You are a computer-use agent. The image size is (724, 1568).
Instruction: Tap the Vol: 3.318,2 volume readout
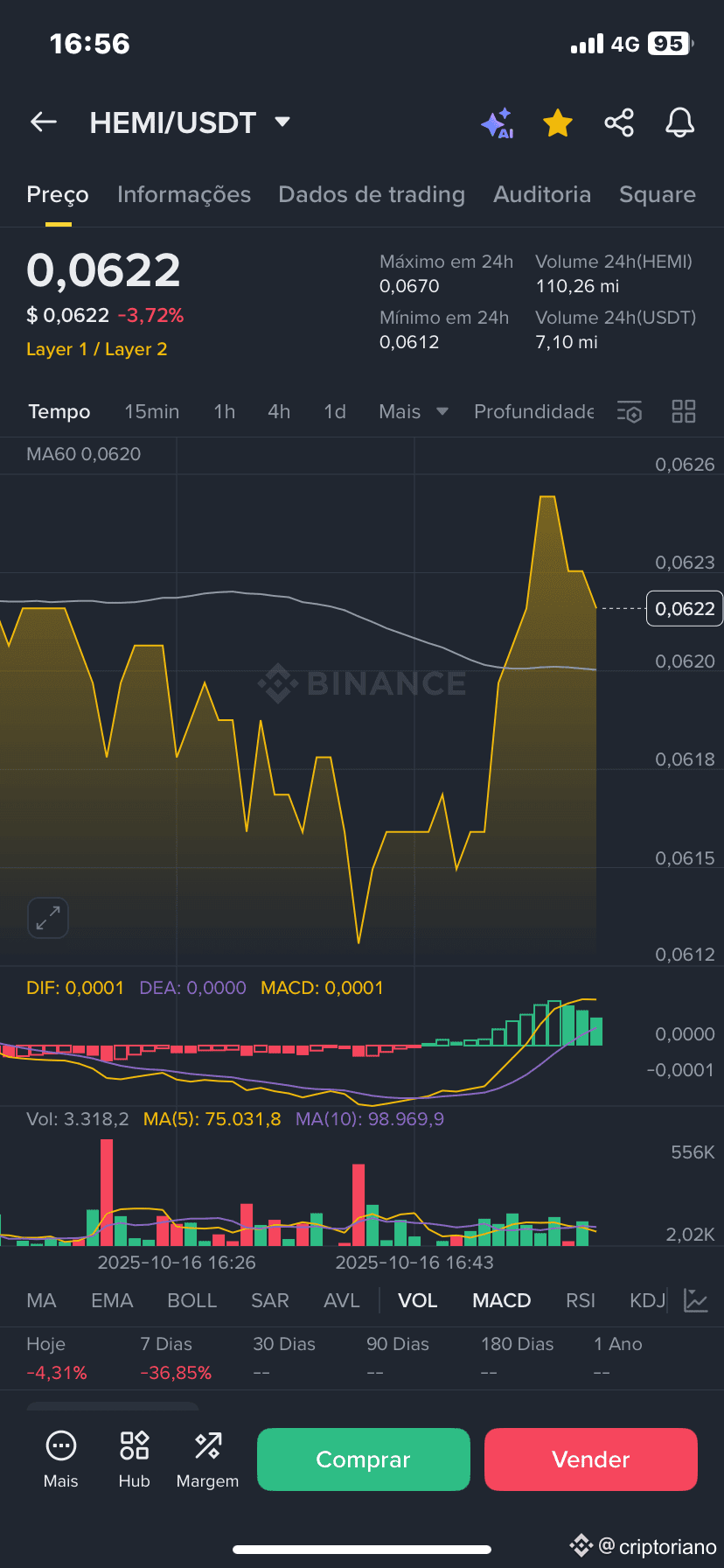click(x=78, y=1119)
